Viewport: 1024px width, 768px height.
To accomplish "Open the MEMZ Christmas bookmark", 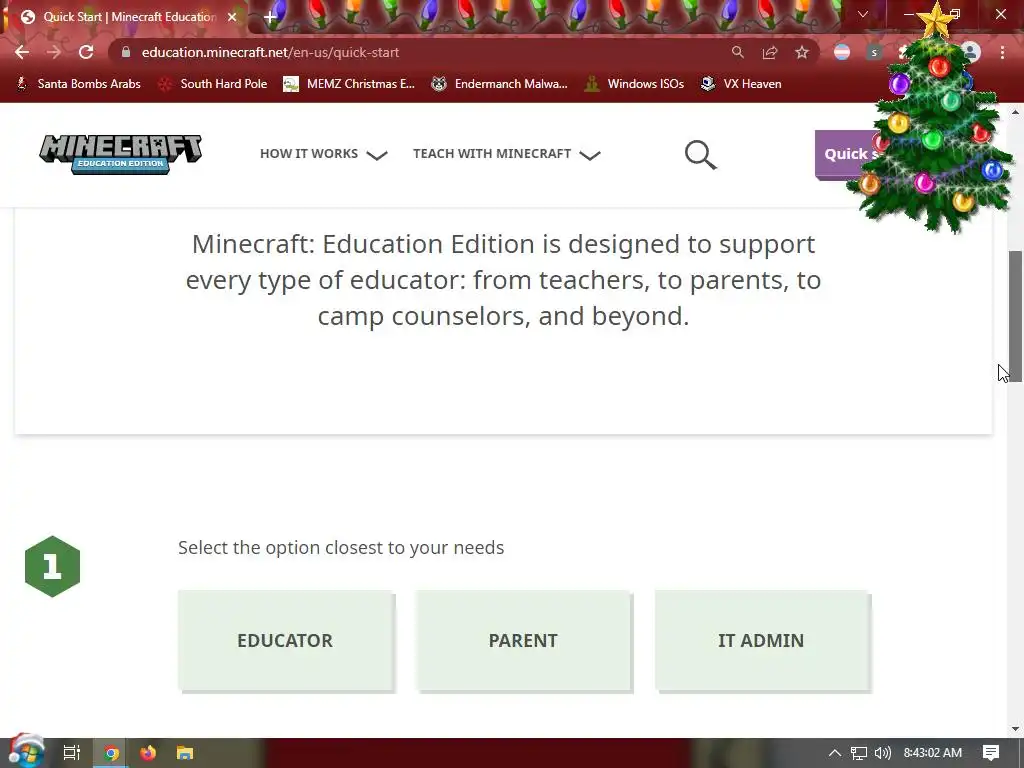I will coord(349,84).
